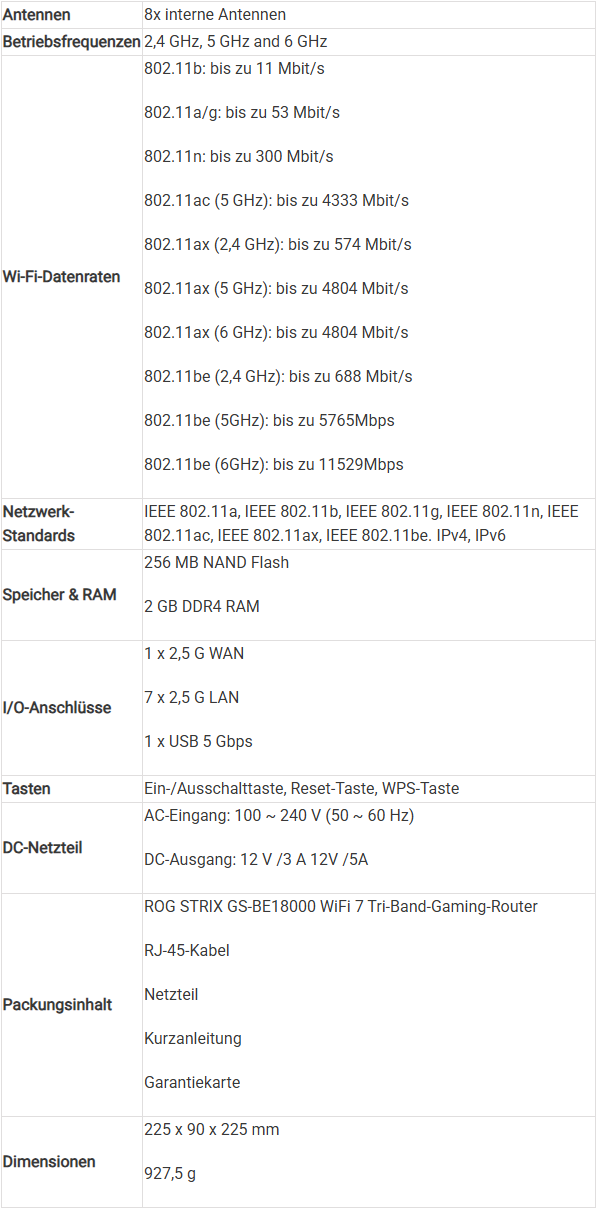The width and height of the screenshot is (597, 1209).
Task: Click the Antennen row label
Action: (37, 14)
